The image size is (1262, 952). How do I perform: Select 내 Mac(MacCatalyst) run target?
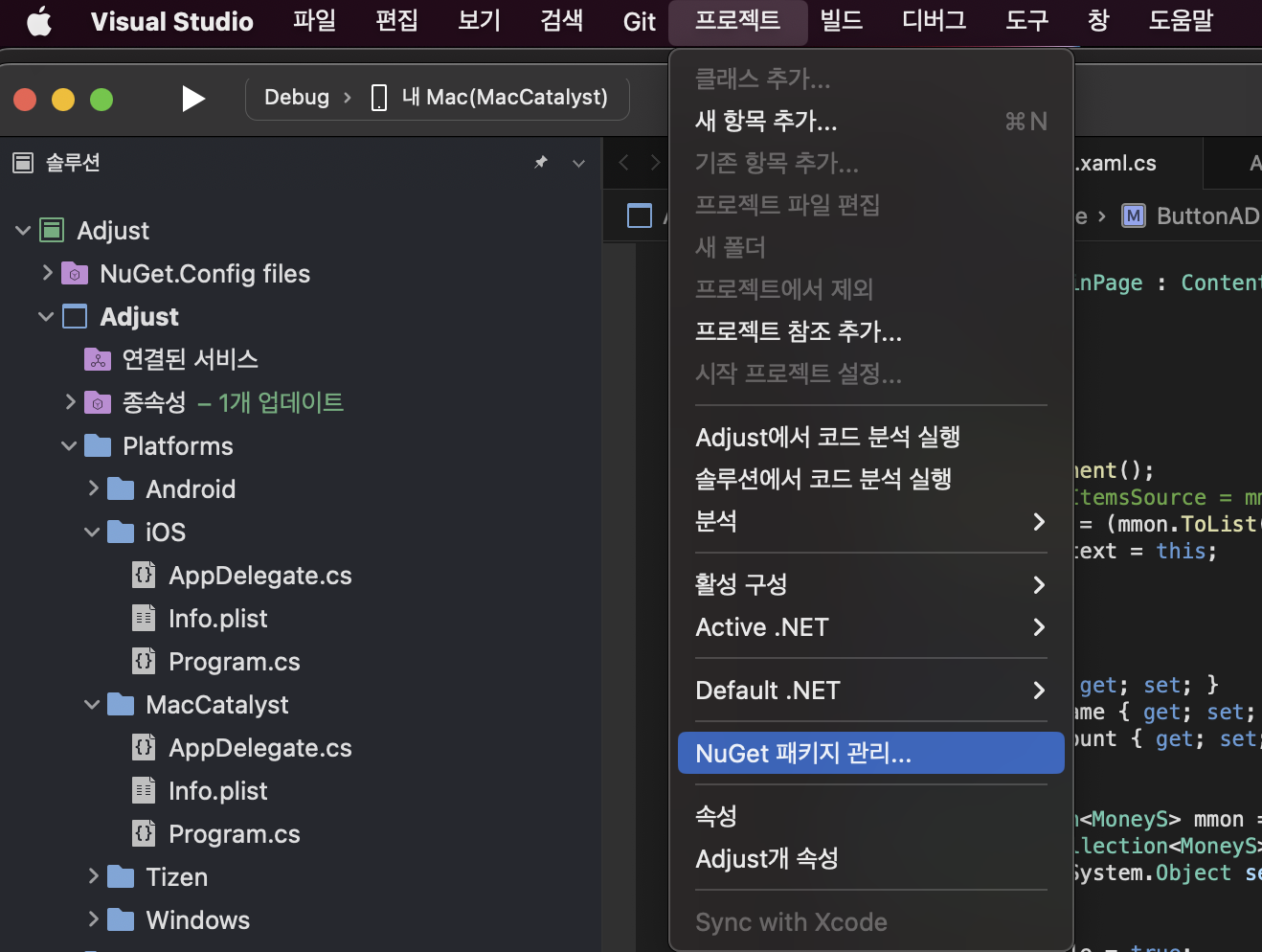coord(505,98)
